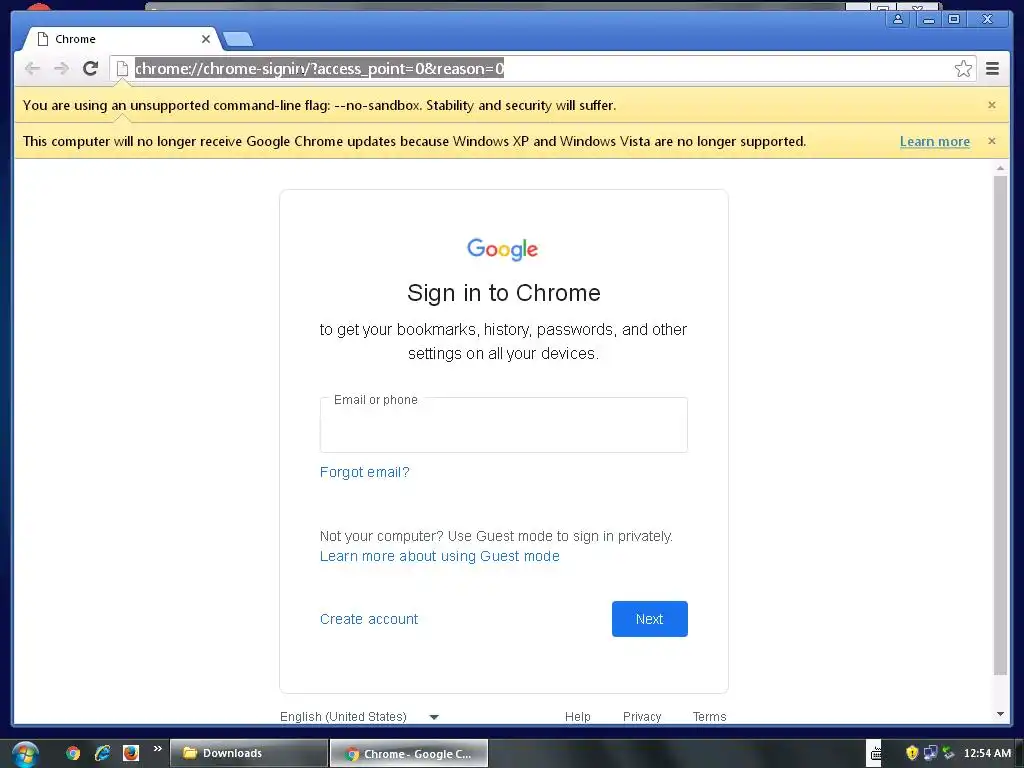Click the 12:54 AM system clock
Image resolution: width=1024 pixels, height=768 pixels.
[x=987, y=753]
